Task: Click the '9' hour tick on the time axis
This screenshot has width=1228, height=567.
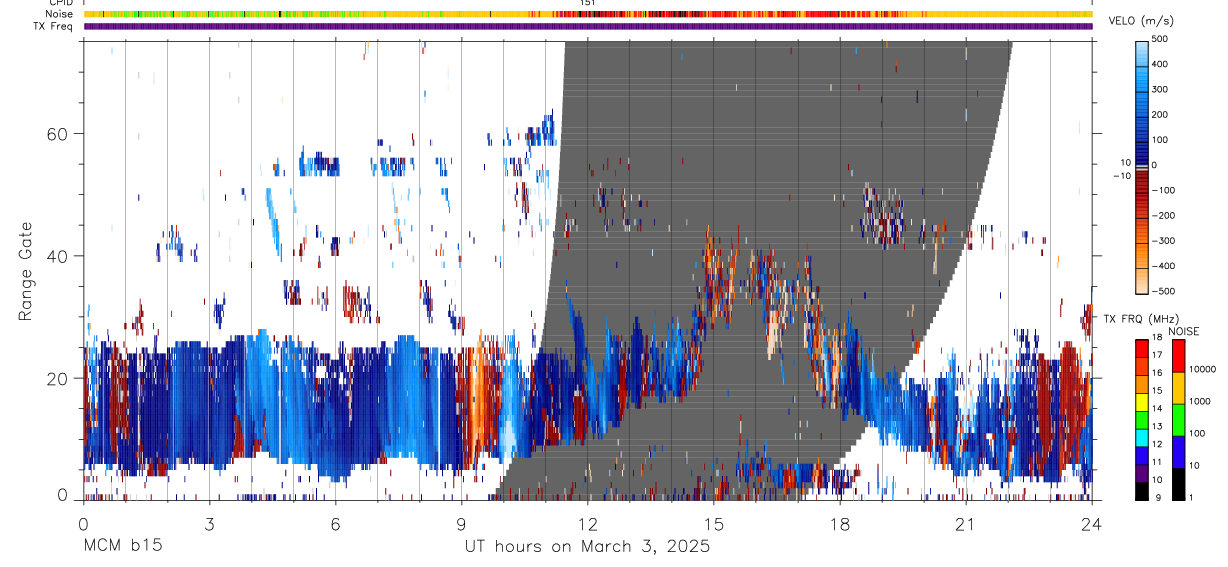Action: (461, 523)
